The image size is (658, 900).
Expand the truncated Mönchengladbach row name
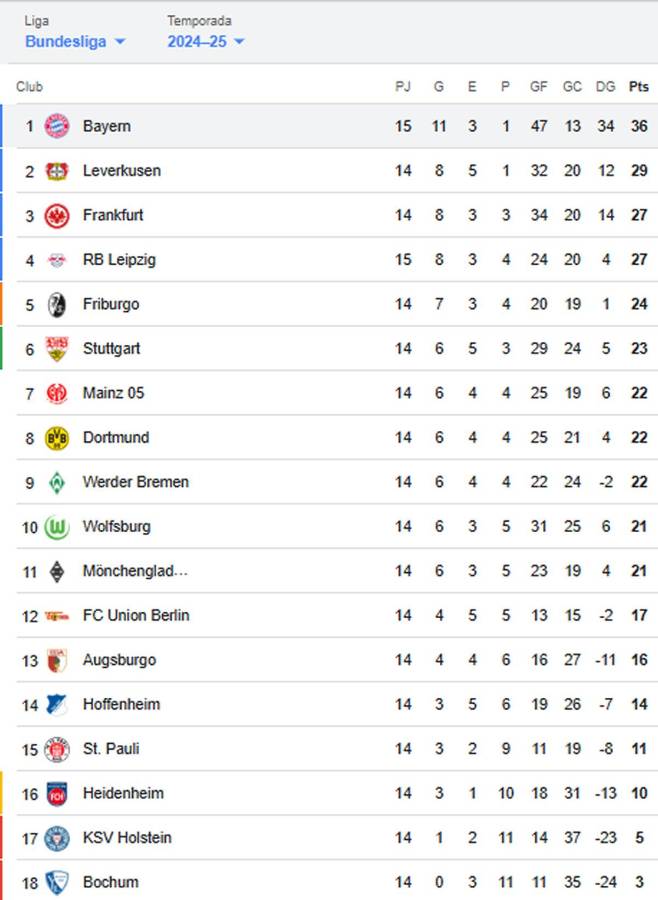pyautogui.click(x=135, y=570)
